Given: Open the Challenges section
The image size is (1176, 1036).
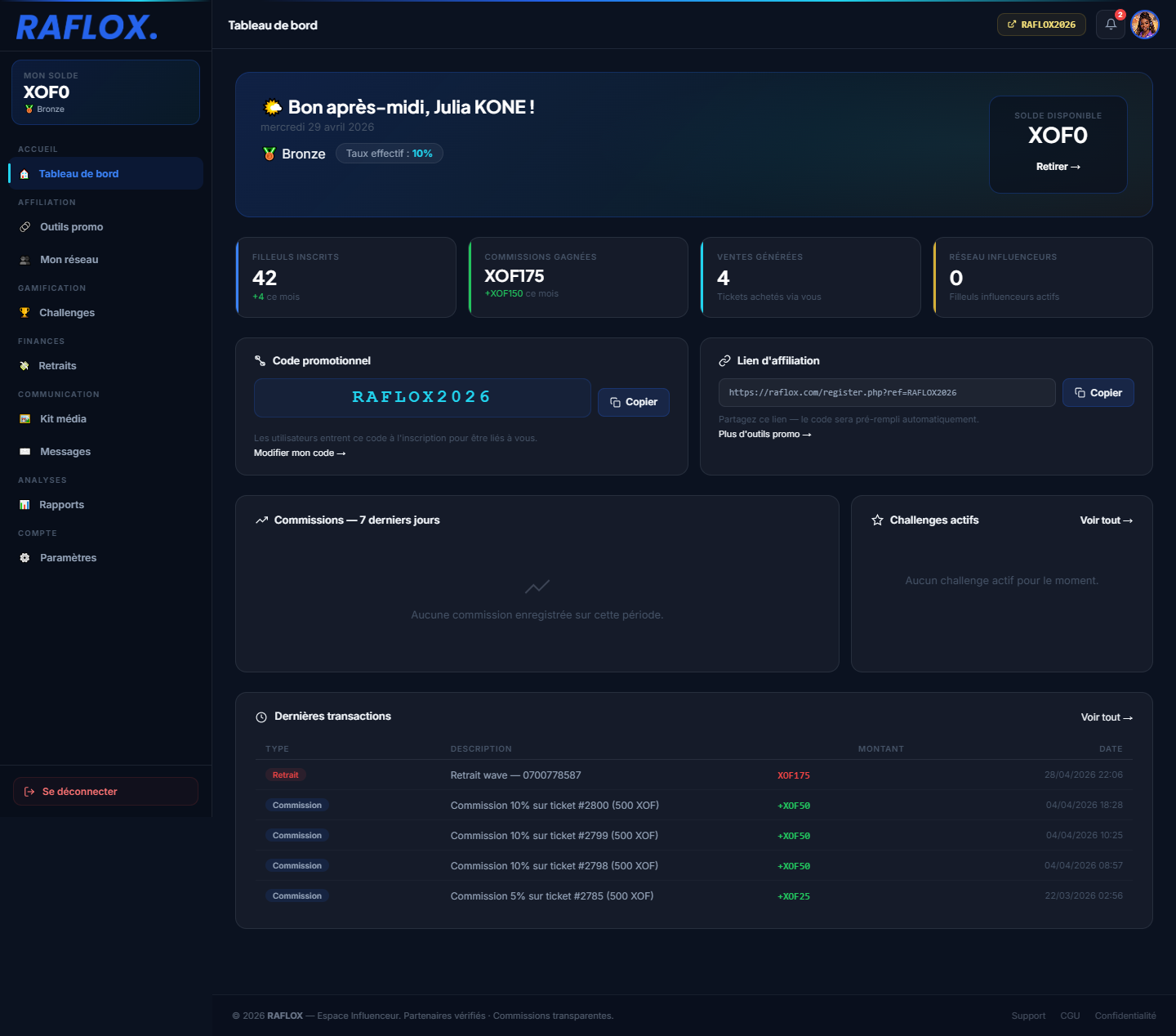Looking at the screenshot, I should (106, 313).
